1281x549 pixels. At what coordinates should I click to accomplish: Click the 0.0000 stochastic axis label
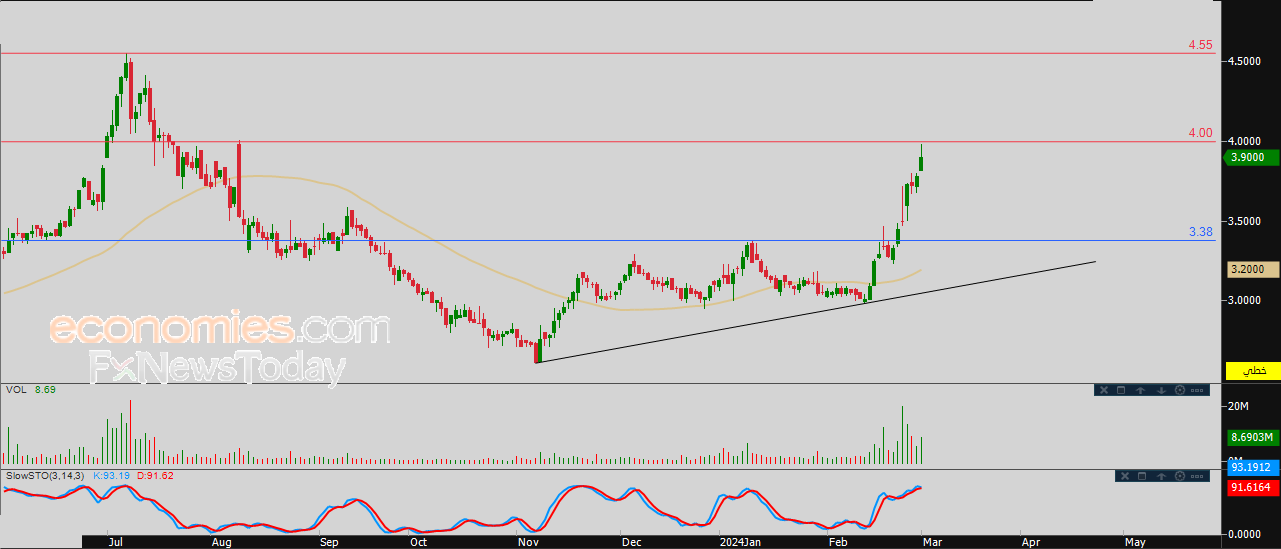(1246, 535)
